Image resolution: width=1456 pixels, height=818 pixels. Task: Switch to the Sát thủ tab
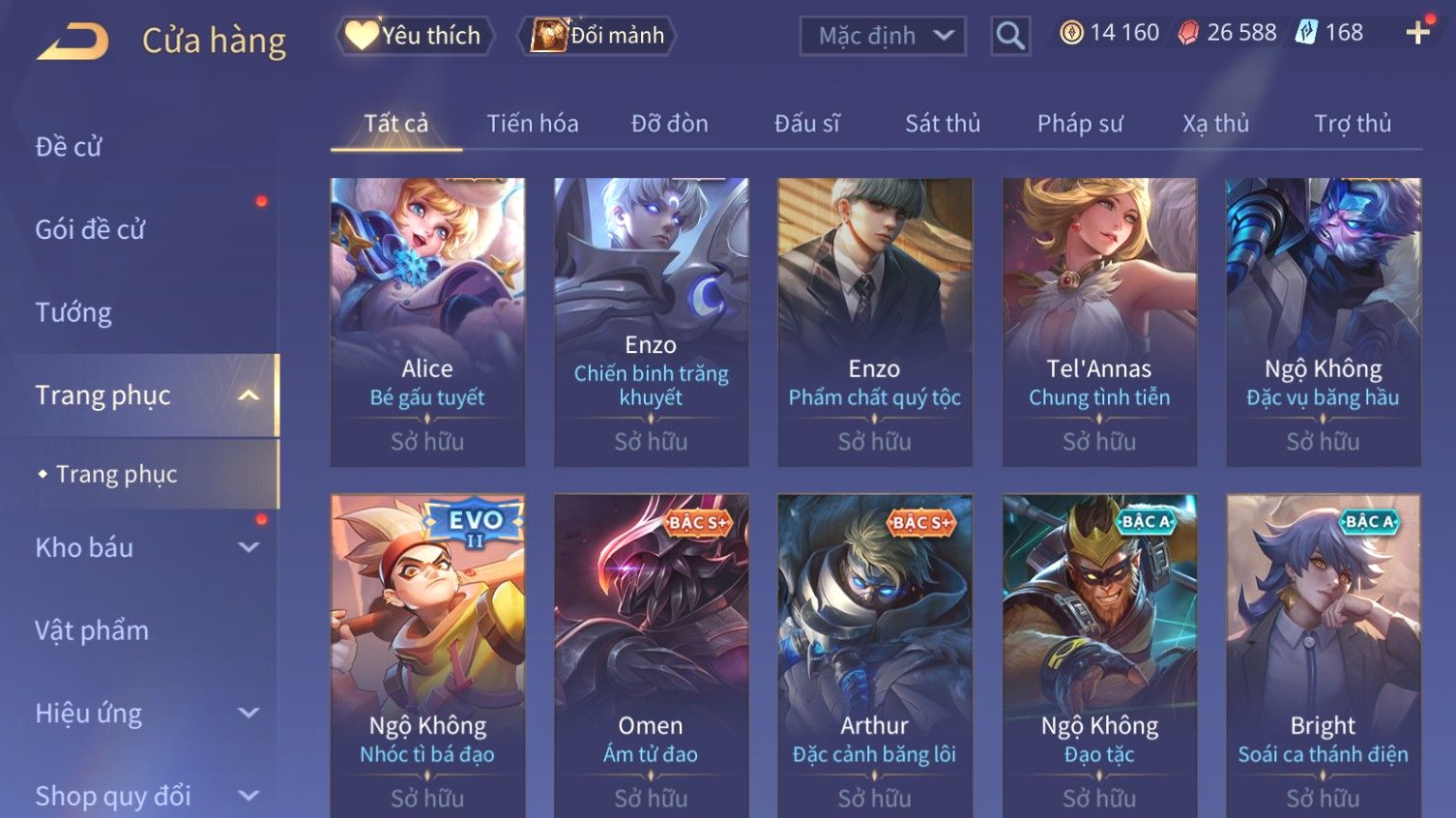[x=943, y=124]
